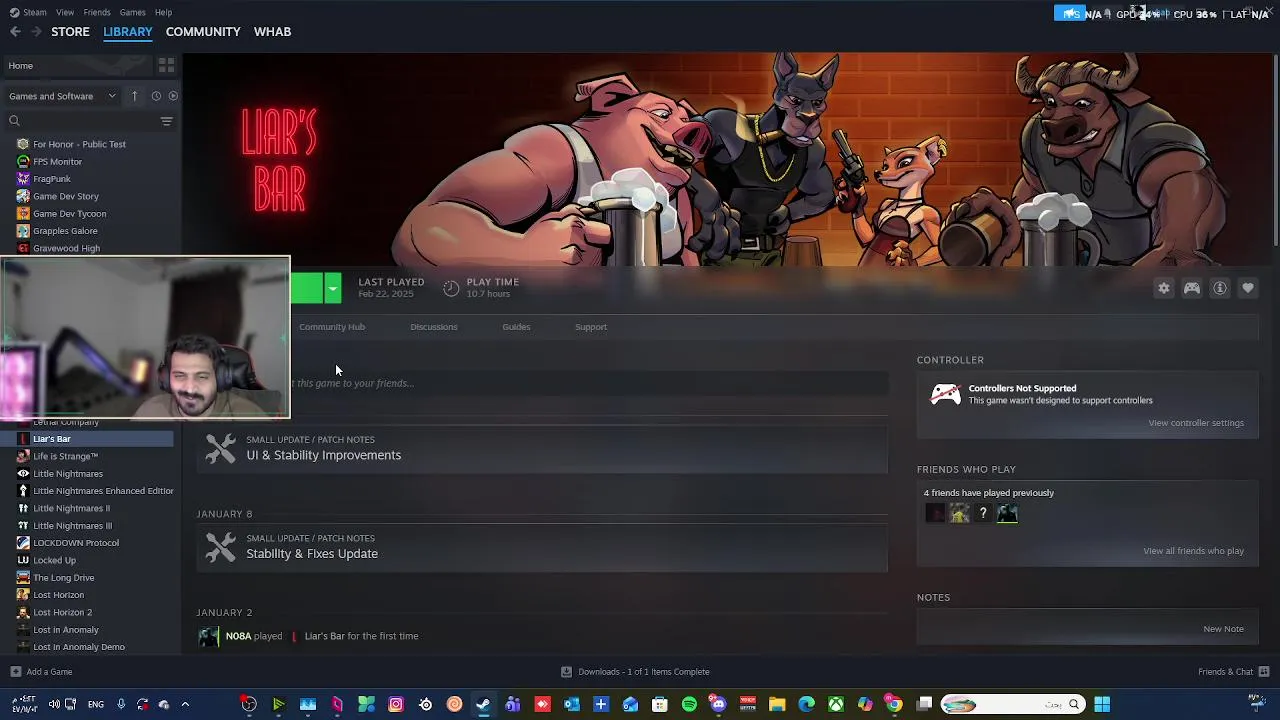Go back with the navigation arrow
The width and height of the screenshot is (1280, 720).
coord(15,32)
